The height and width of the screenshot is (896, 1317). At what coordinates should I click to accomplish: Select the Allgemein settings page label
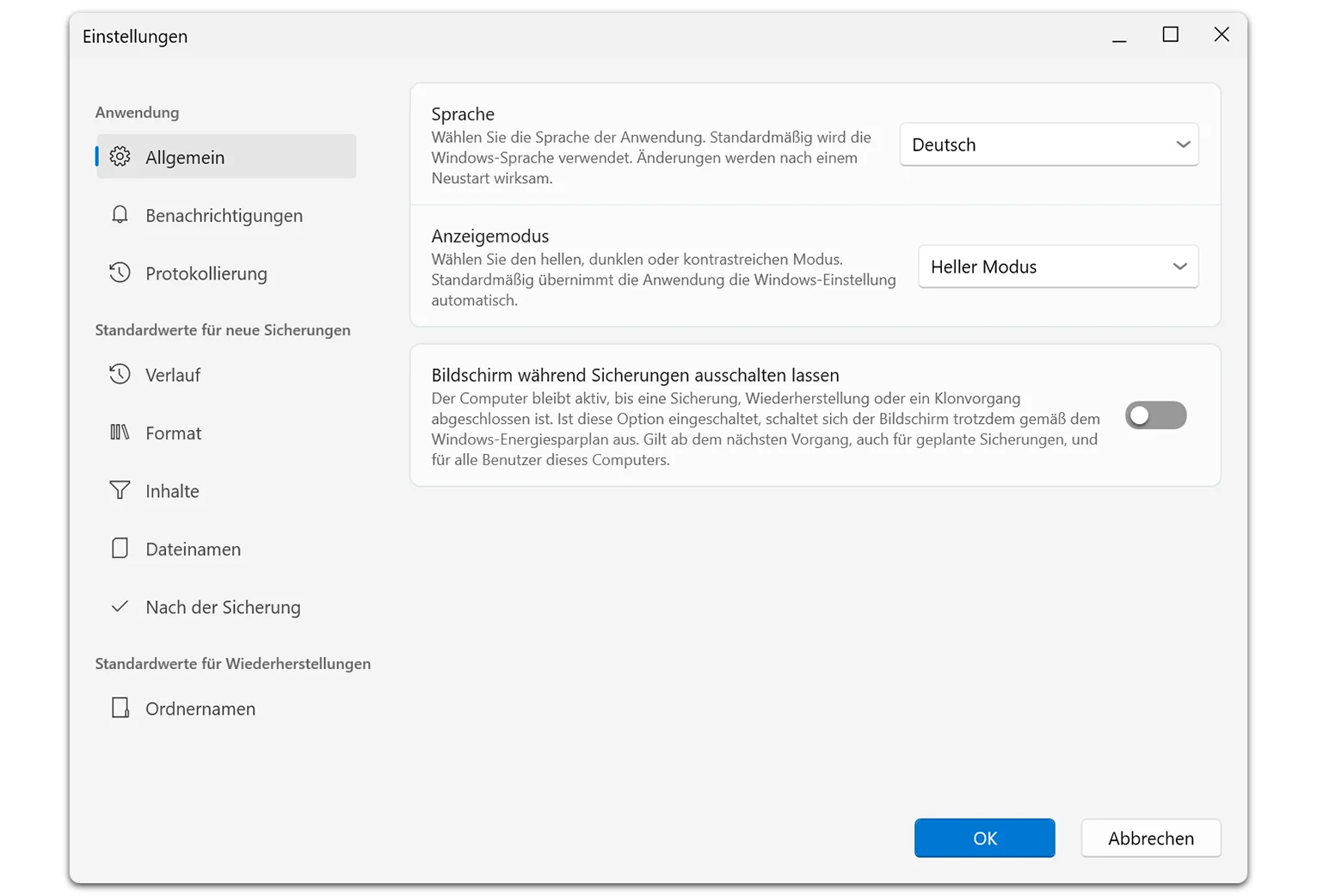[x=185, y=157]
